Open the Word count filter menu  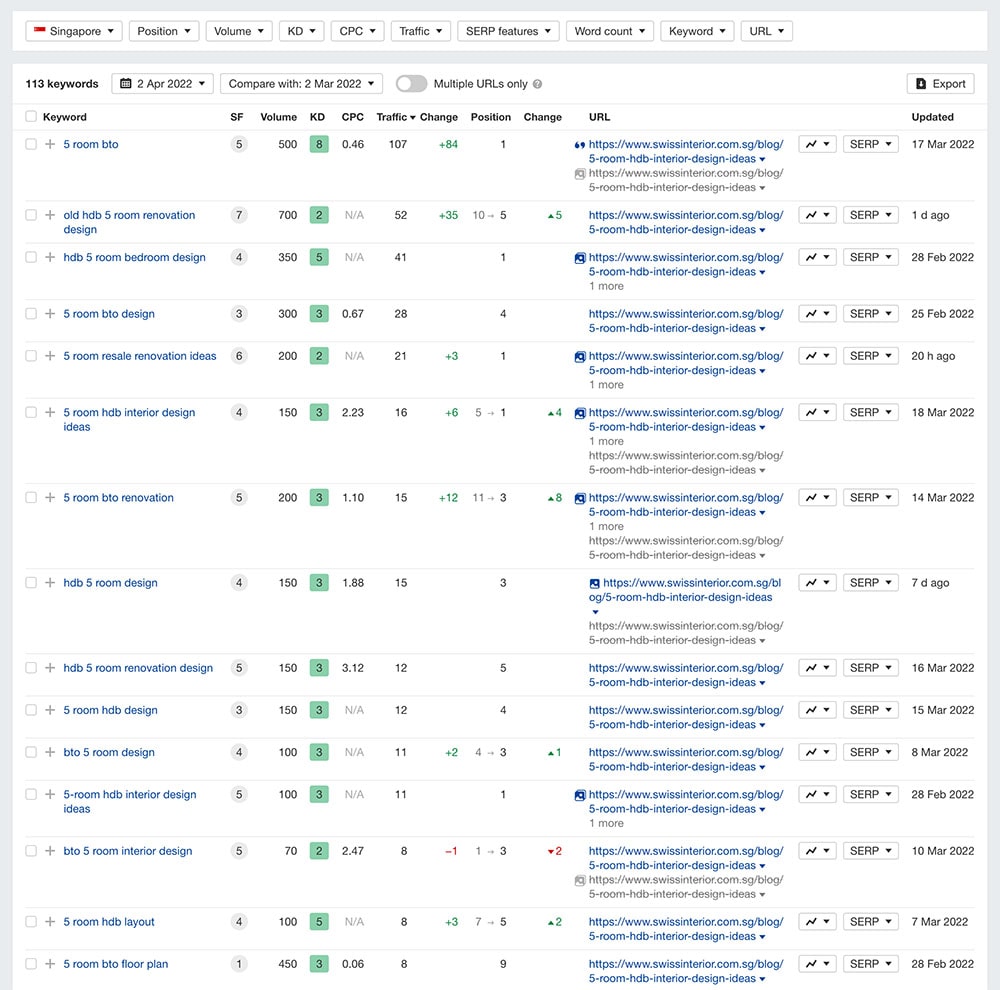pyautogui.click(x=609, y=31)
